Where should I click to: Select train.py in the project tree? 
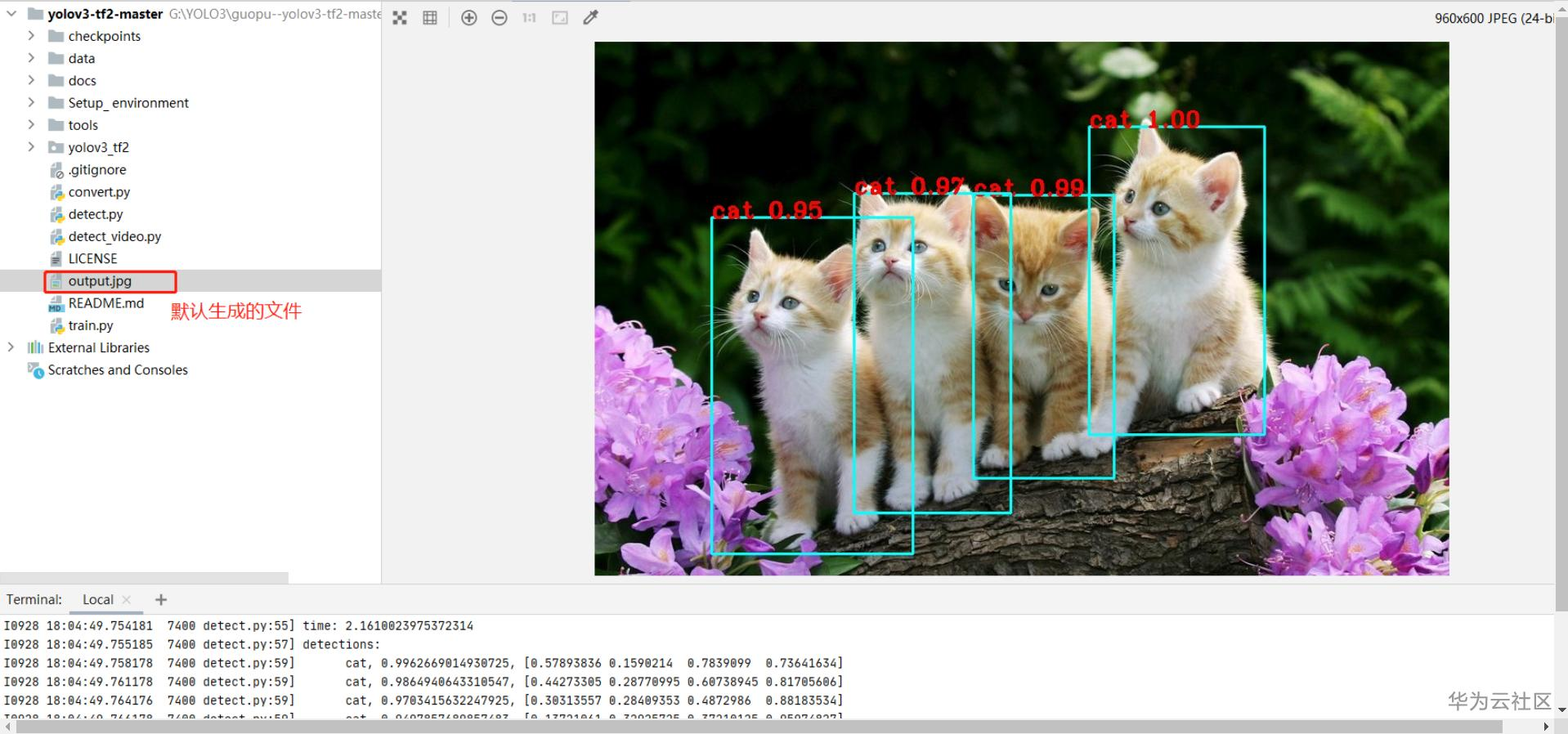click(x=91, y=325)
